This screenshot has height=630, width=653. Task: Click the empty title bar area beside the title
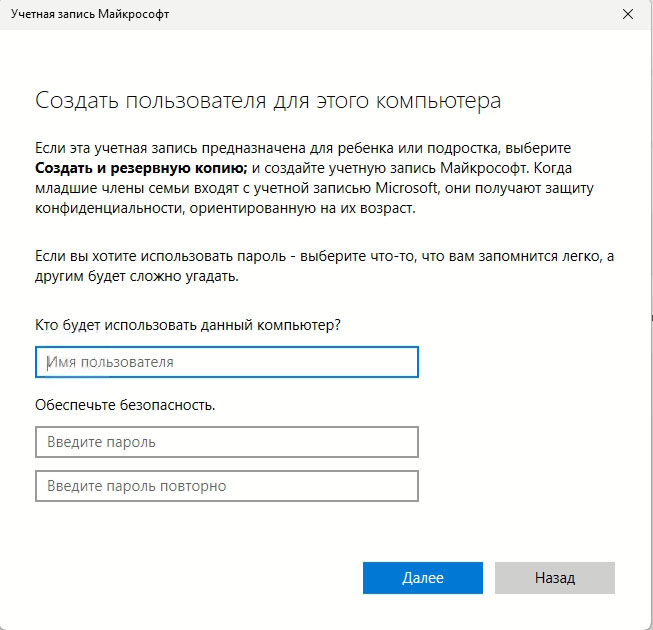click(x=391, y=14)
